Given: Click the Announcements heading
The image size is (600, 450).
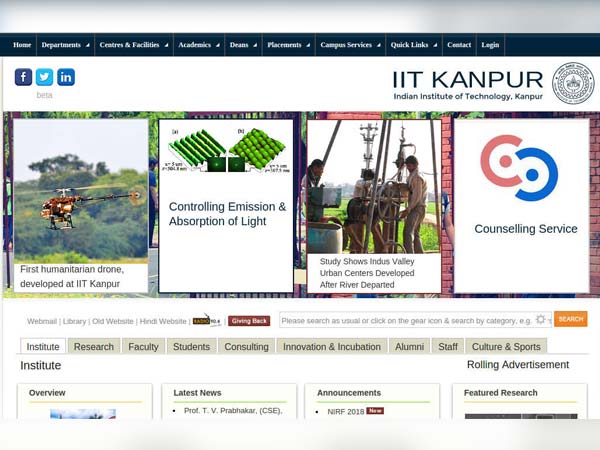Looking at the screenshot, I should click(349, 393).
